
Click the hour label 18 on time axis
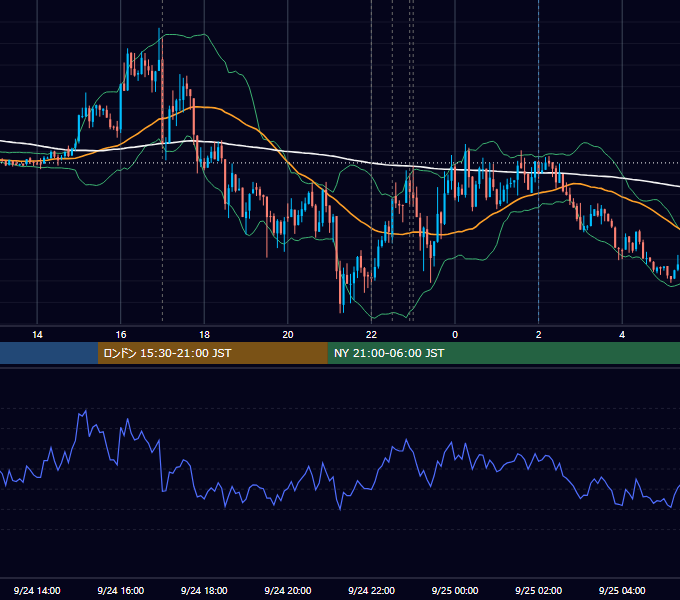tap(204, 335)
